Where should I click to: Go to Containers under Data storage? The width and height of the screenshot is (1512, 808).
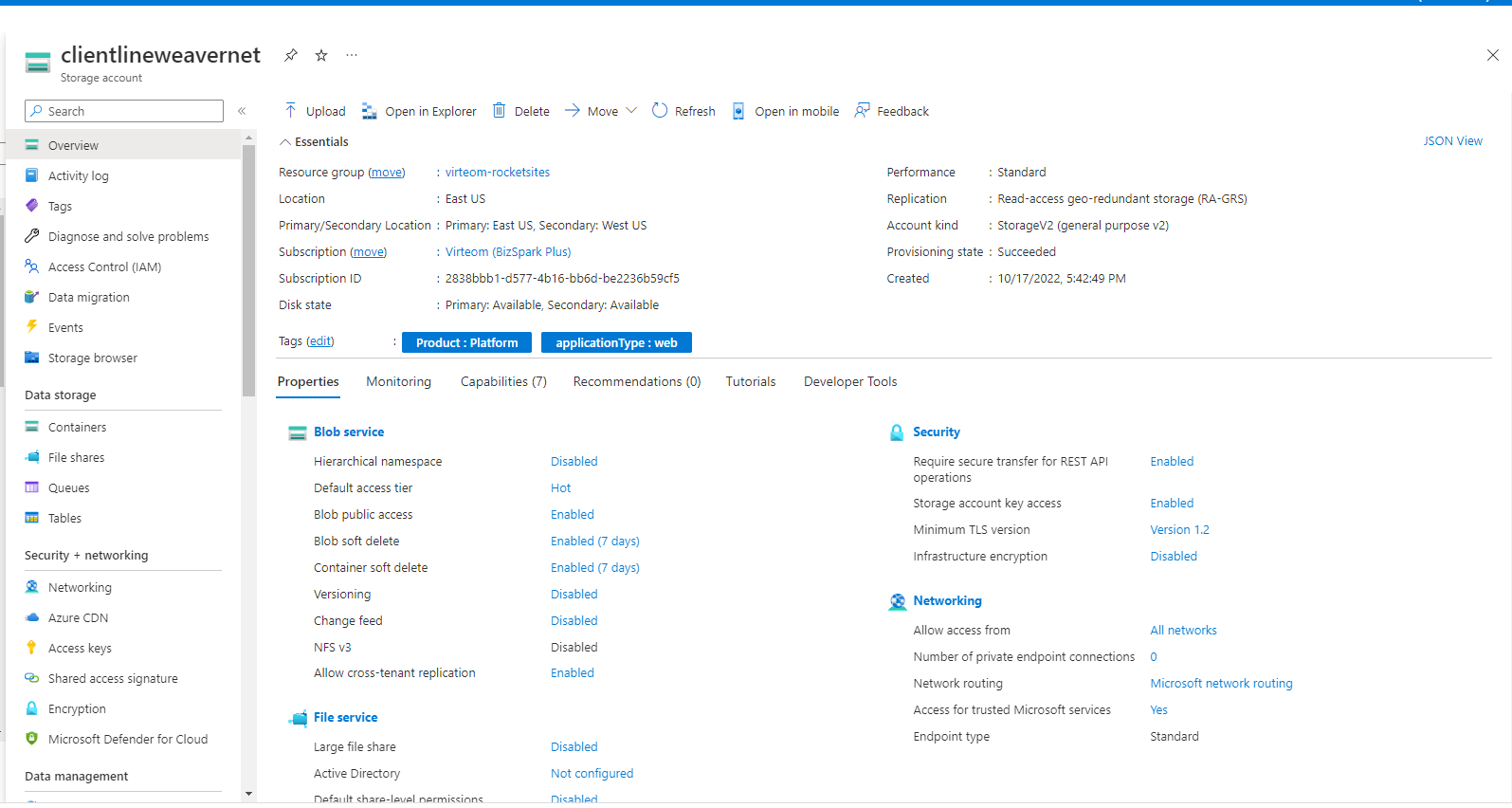(77, 428)
